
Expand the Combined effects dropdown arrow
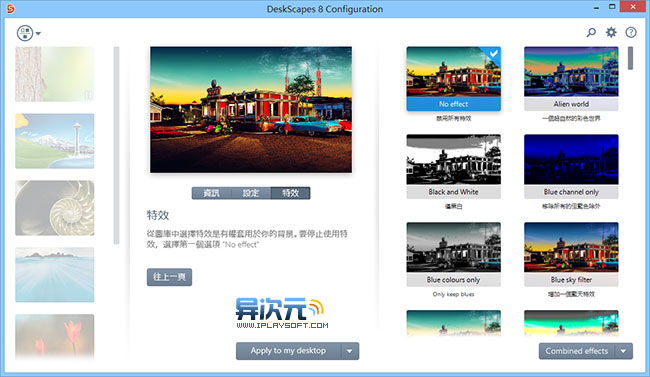[x=623, y=351]
